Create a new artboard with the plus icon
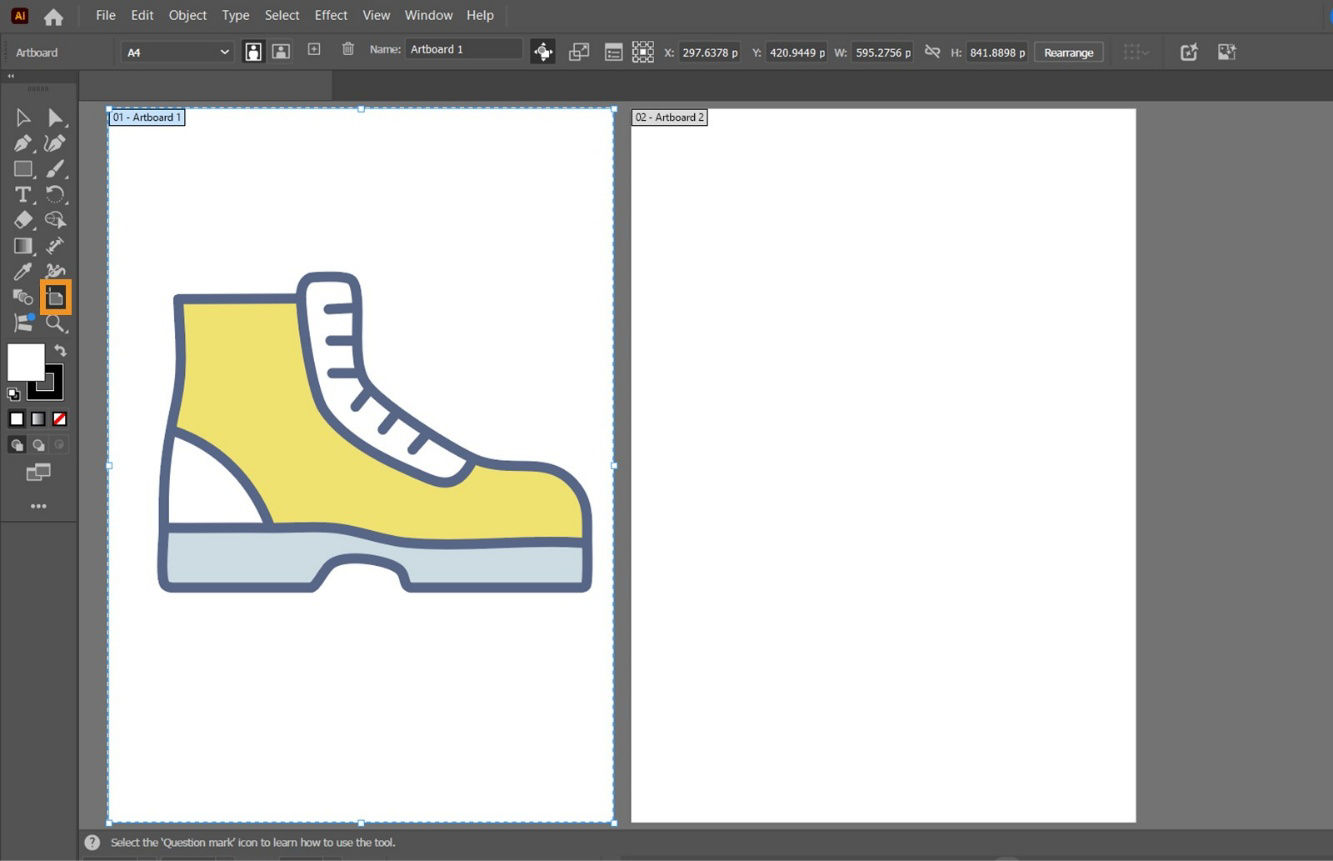 pyautogui.click(x=314, y=51)
